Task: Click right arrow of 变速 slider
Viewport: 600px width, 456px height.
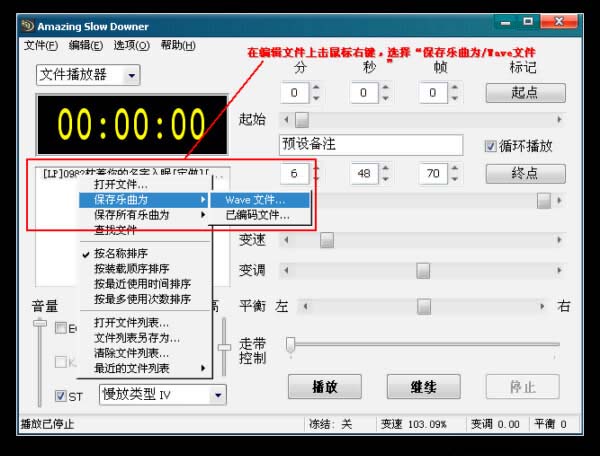Action: pyautogui.click(x=559, y=240)
